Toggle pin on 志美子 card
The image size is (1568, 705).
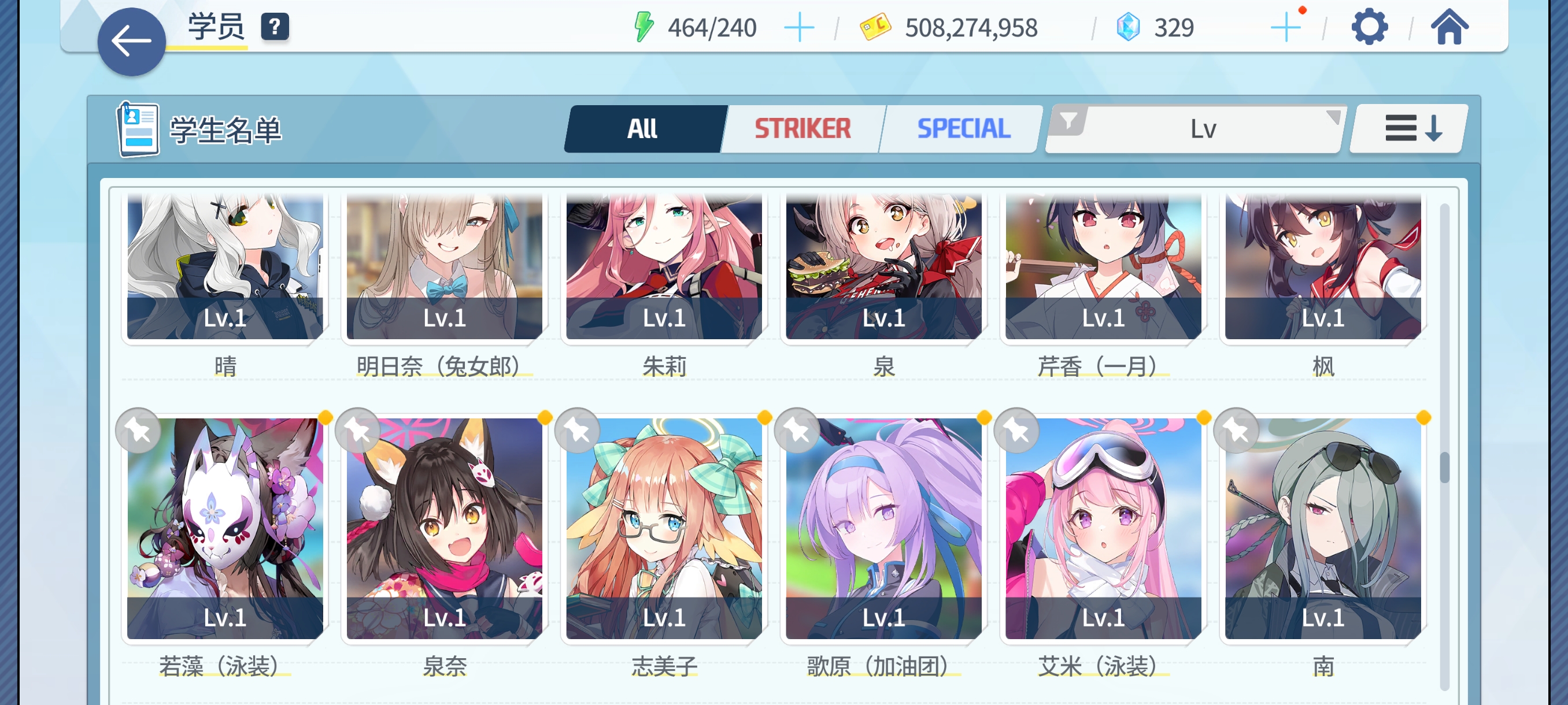coord(578,431)
